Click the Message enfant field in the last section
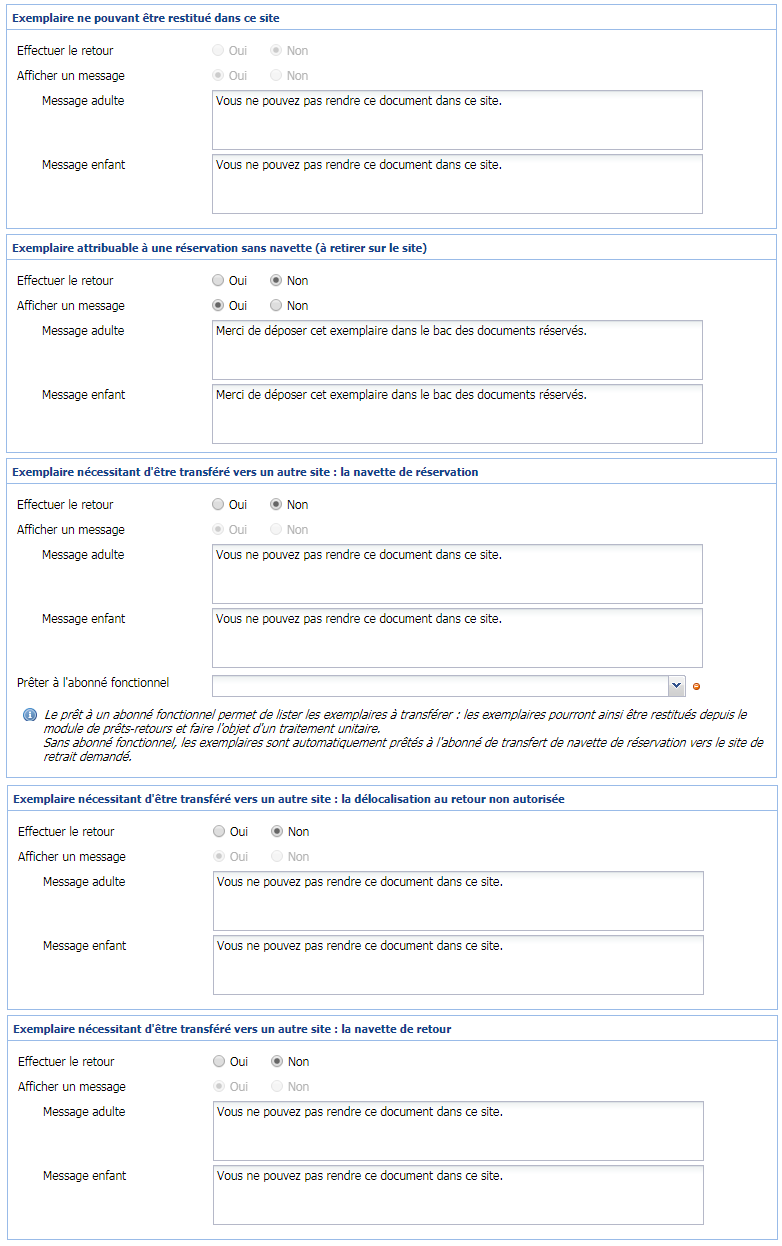This screenshot has width=782, height=1246. (x=455, y=1194)
